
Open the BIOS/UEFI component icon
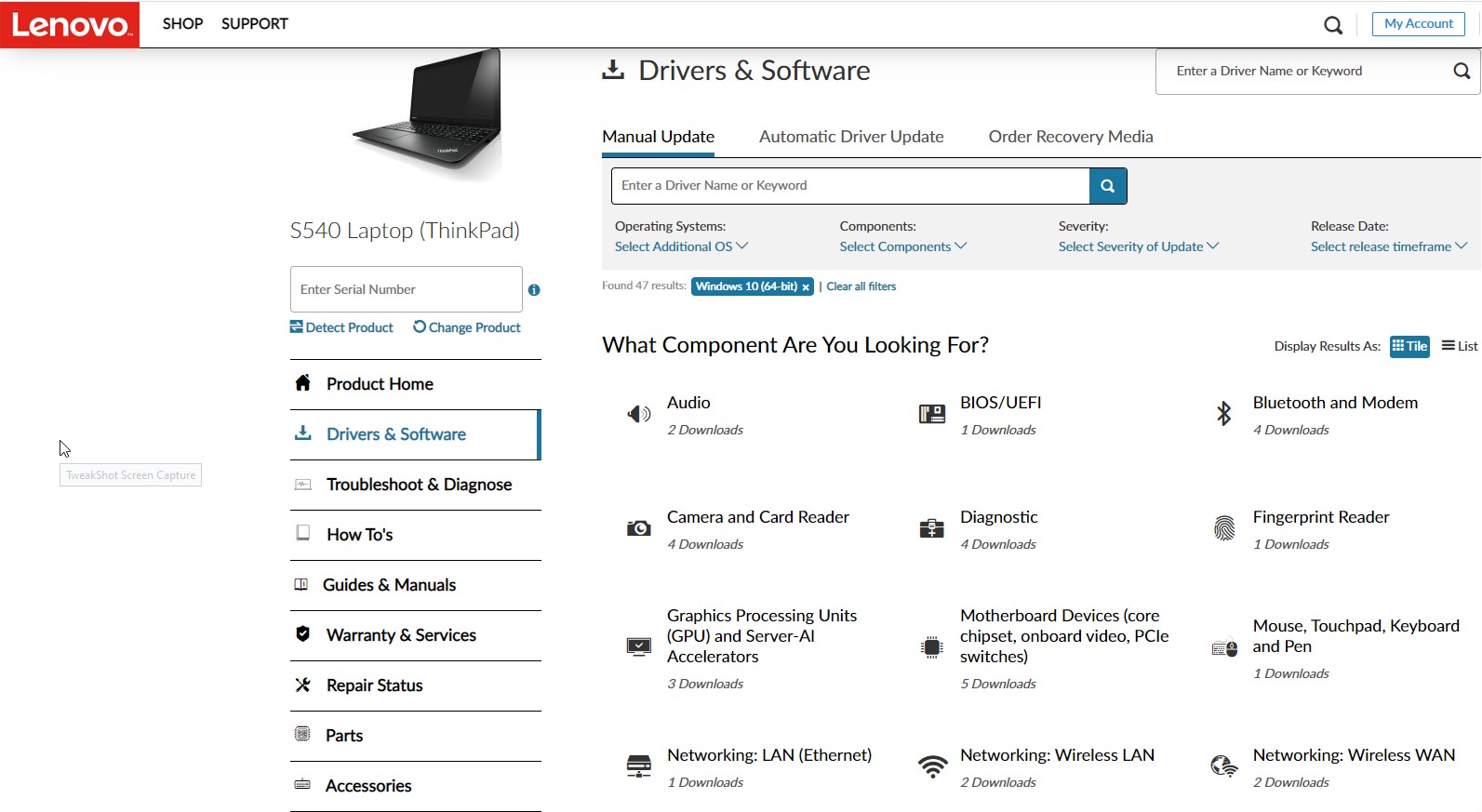pyautogui.click(x=931, y=414)
